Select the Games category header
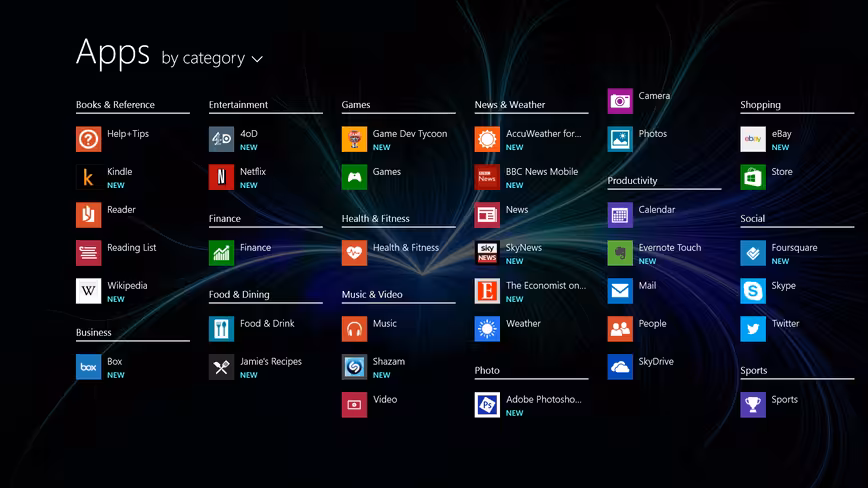Image resolution: width=868 pixels, height=488 pixels. [x=356, y=105]
